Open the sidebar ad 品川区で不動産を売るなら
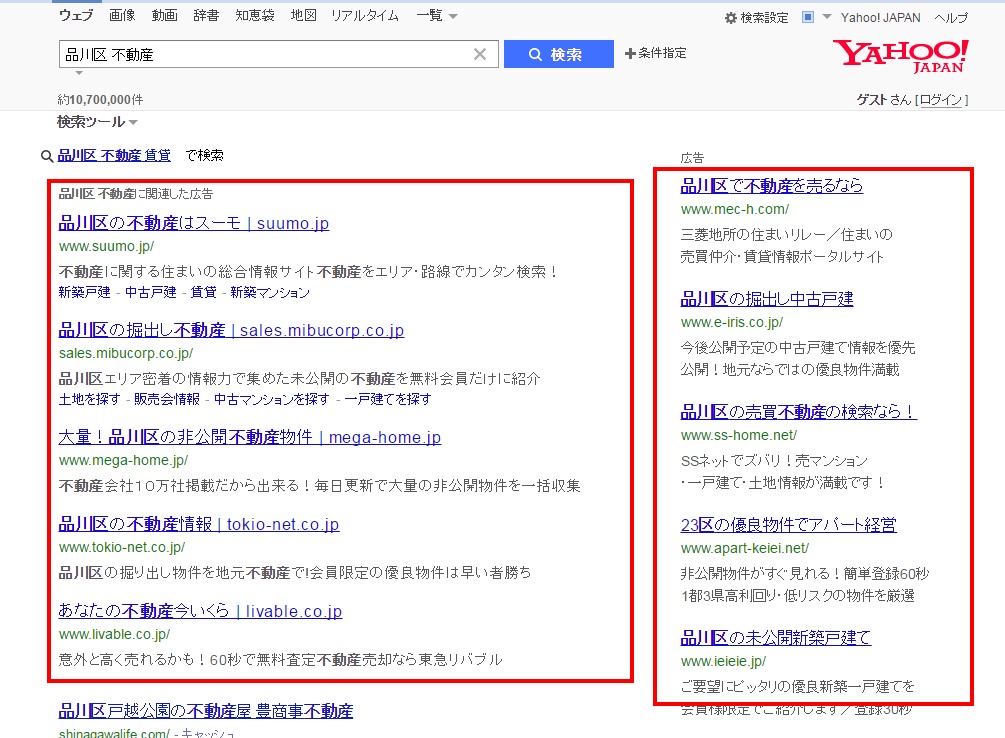 (772, 186)
